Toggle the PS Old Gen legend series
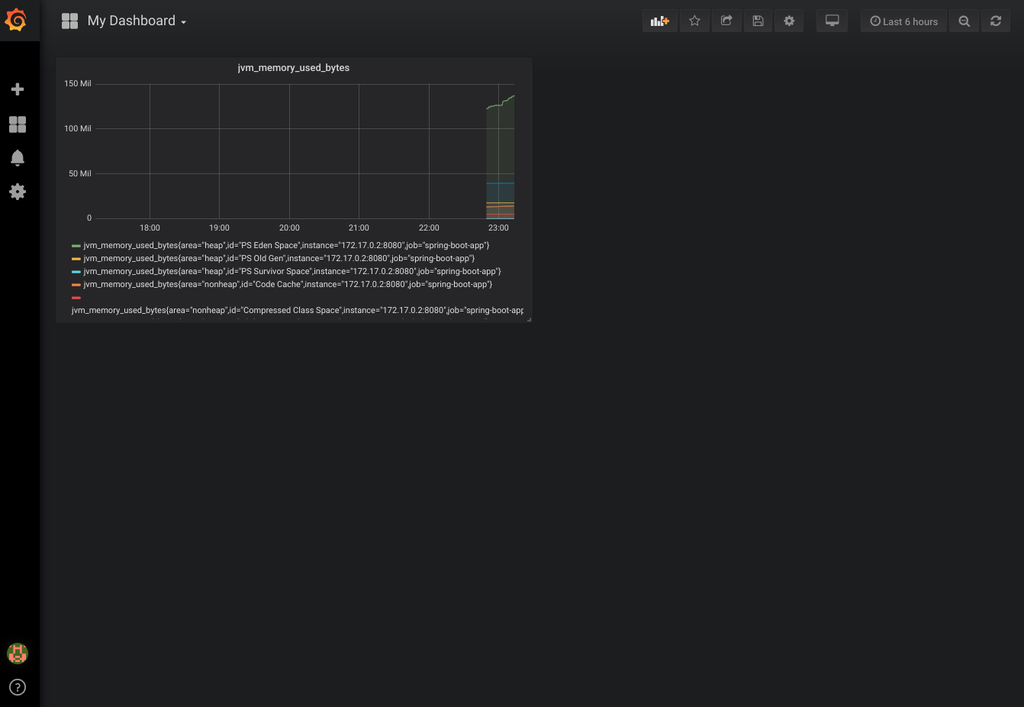Viewport: 1024px width, 707px height. (x=279, y=259)
